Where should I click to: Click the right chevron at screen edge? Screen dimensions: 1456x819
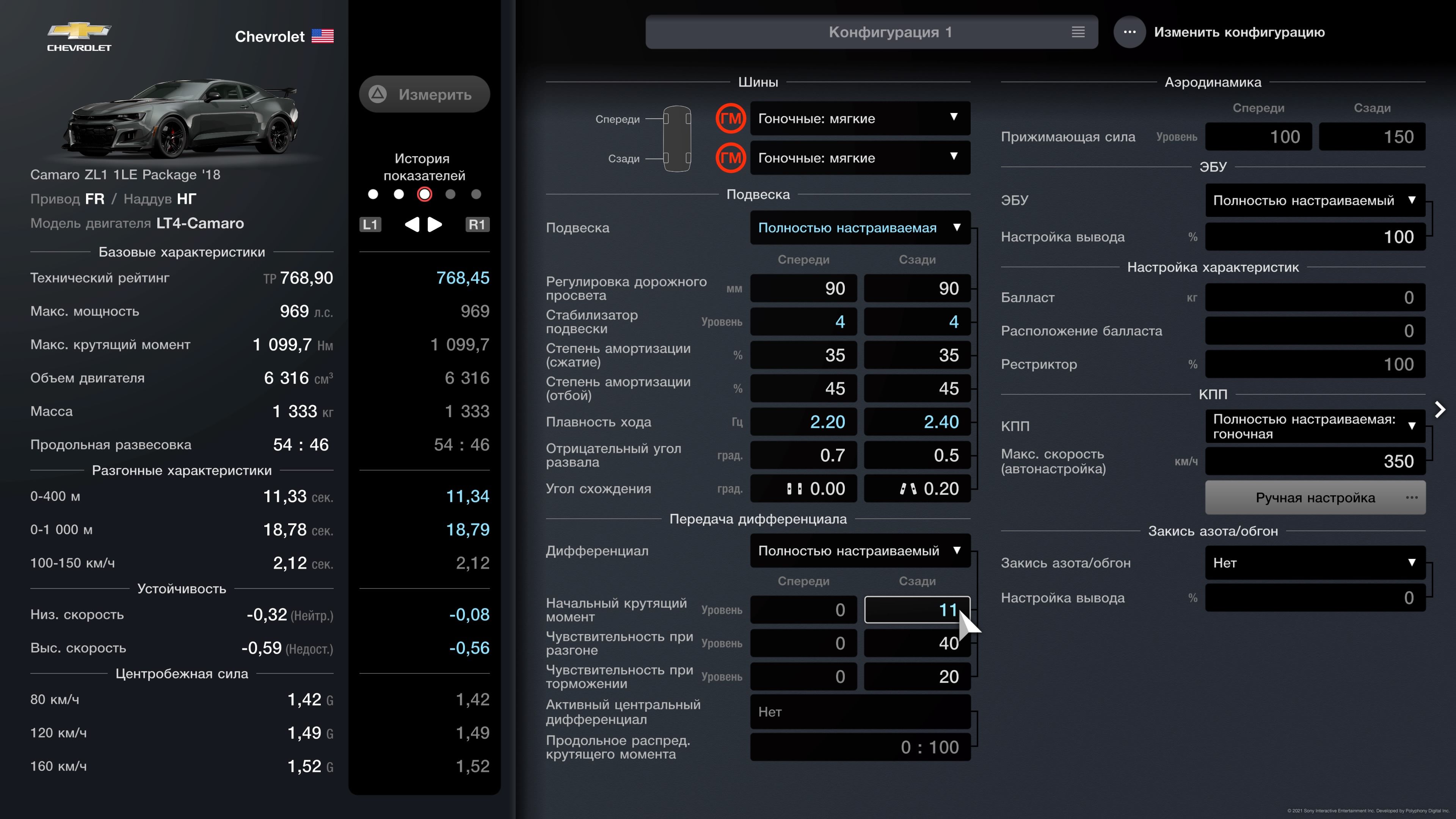1440,410
